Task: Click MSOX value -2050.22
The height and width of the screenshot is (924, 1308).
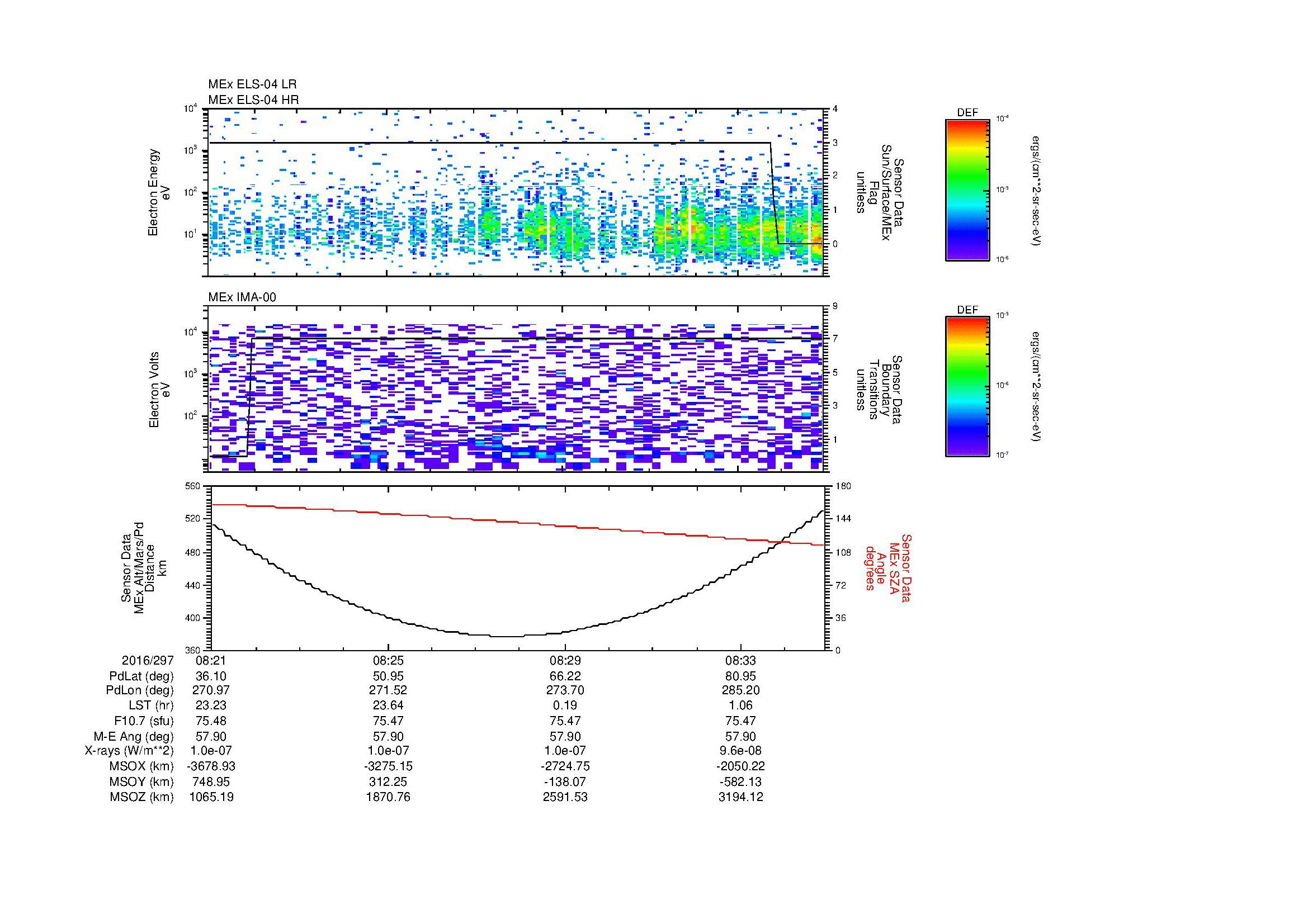Action: point(740,766)
